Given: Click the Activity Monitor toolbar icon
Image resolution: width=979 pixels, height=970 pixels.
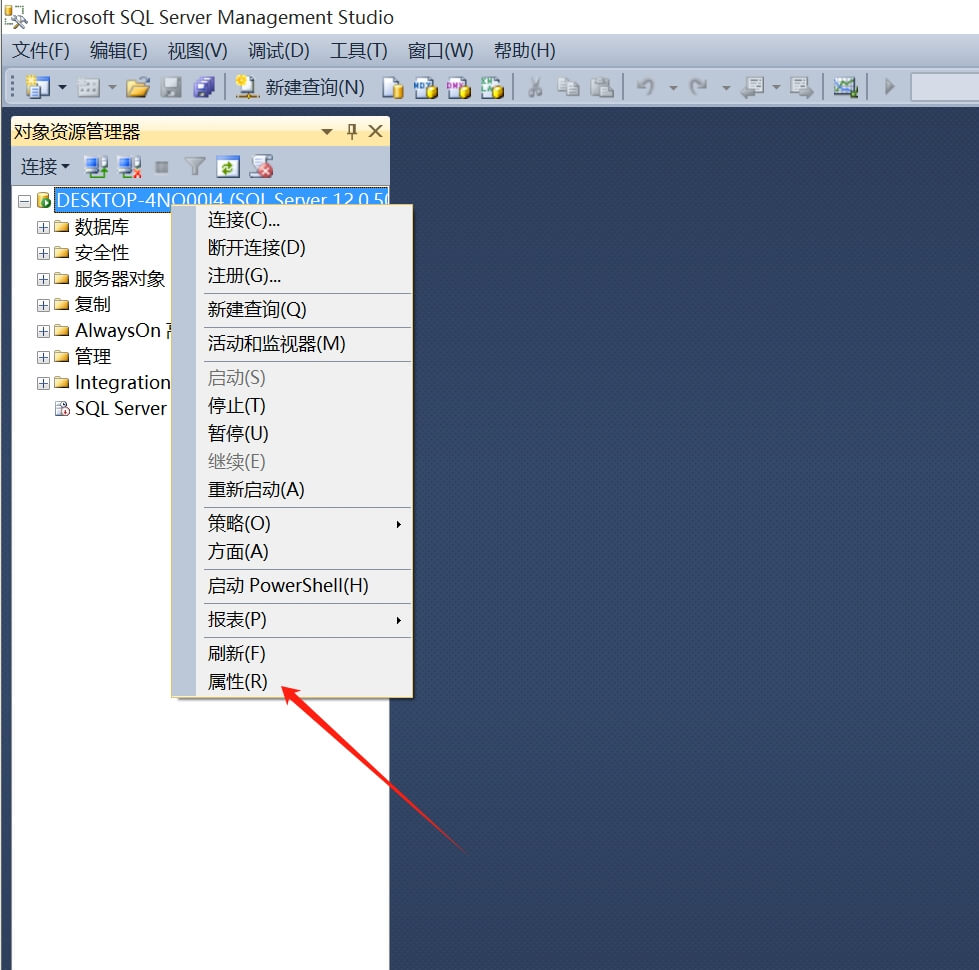Looking at the screenshot, I should coord(846,88).
